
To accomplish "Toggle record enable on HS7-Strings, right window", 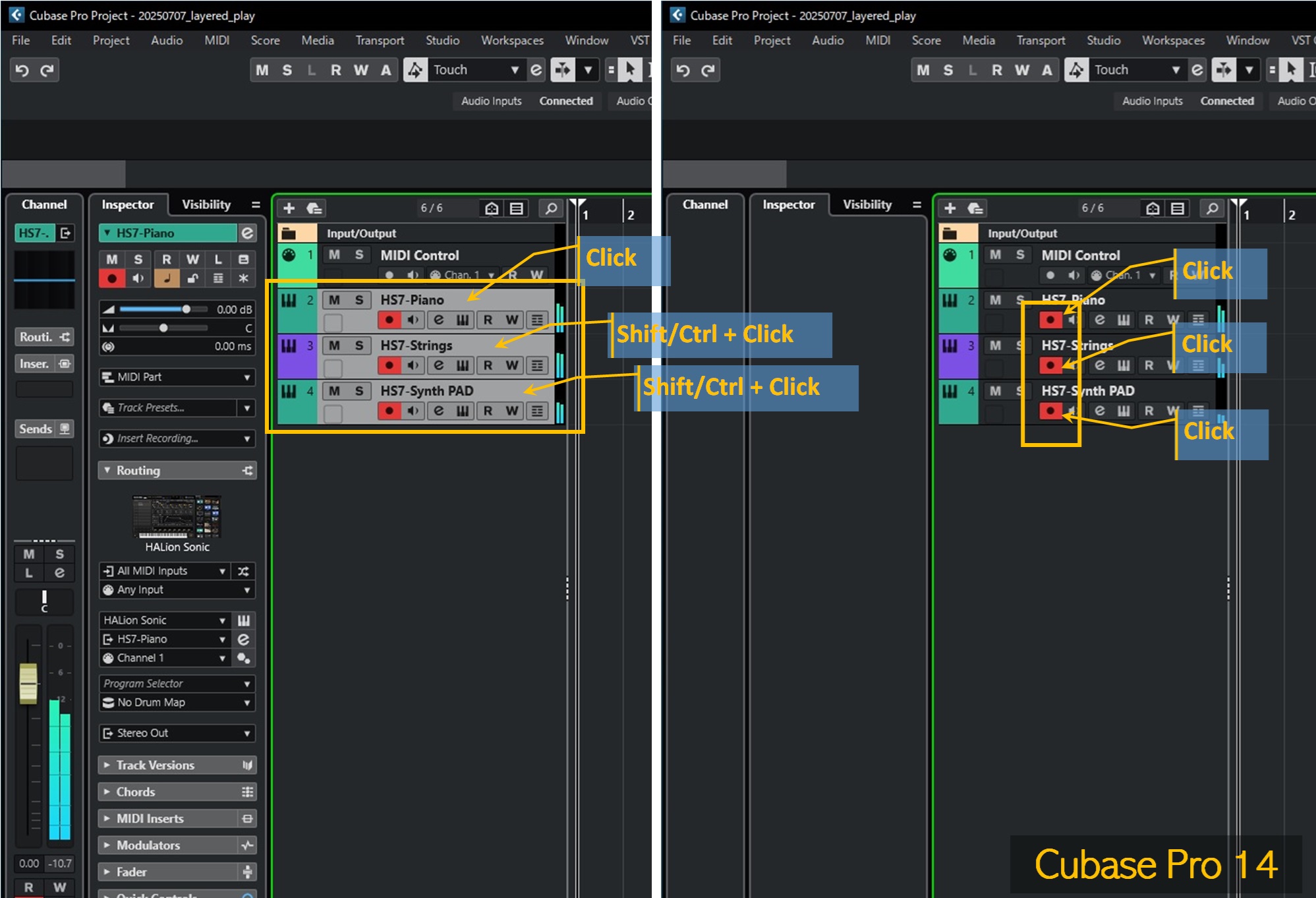I will (x=1050, y=365).
